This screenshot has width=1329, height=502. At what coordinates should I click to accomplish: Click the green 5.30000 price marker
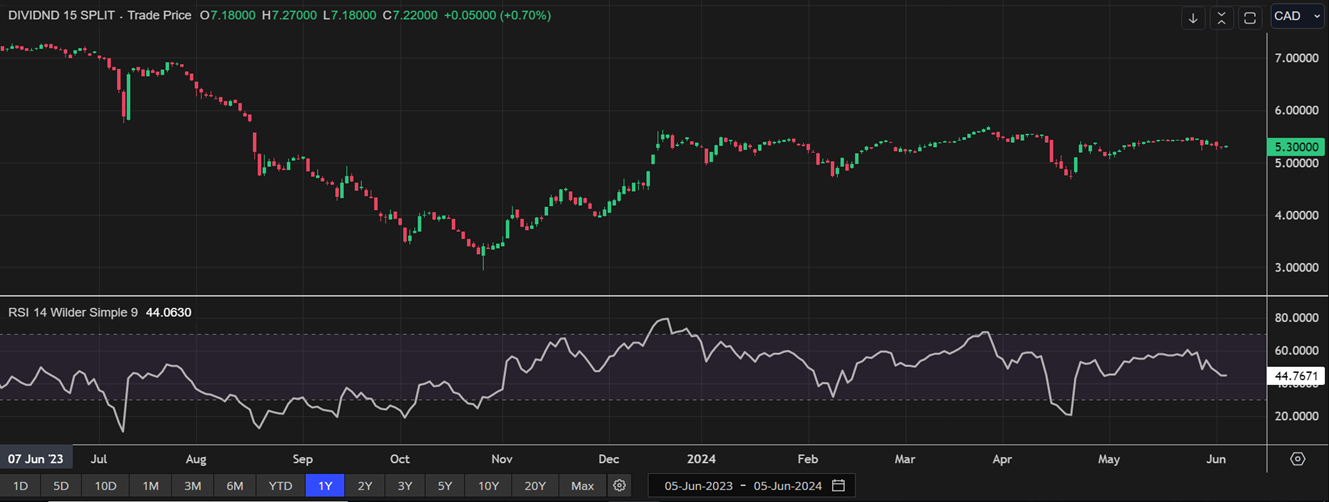[x=1296, y=147]
